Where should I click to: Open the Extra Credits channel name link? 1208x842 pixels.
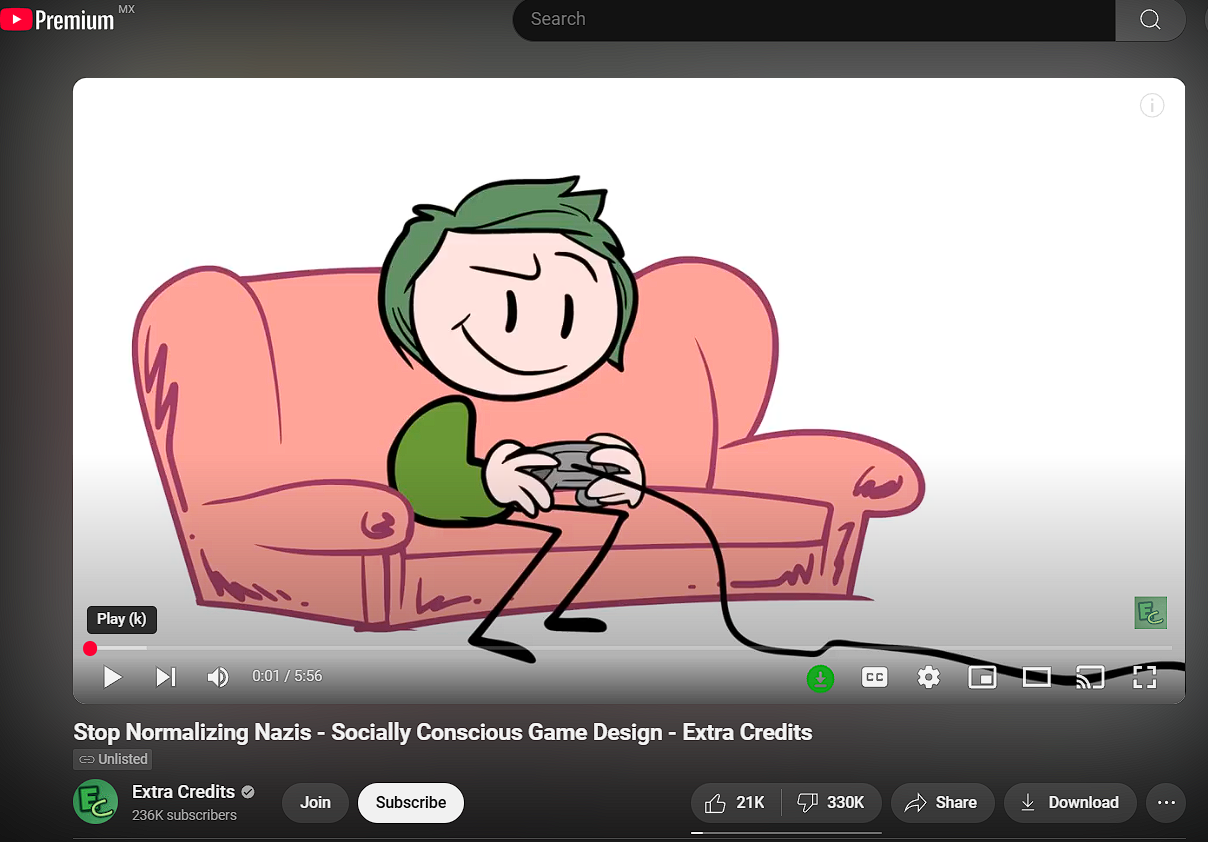point(183,791)
